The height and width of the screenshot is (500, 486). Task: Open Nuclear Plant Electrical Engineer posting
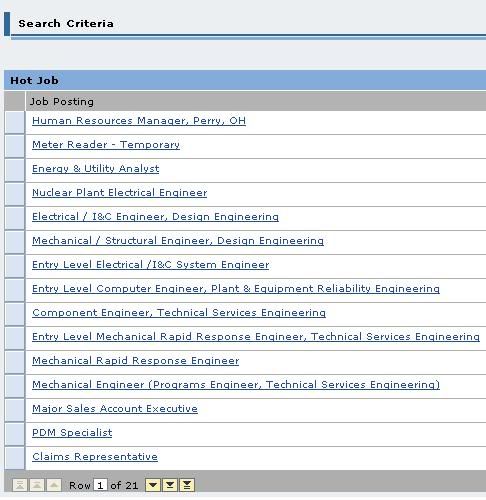click(120, 193)
